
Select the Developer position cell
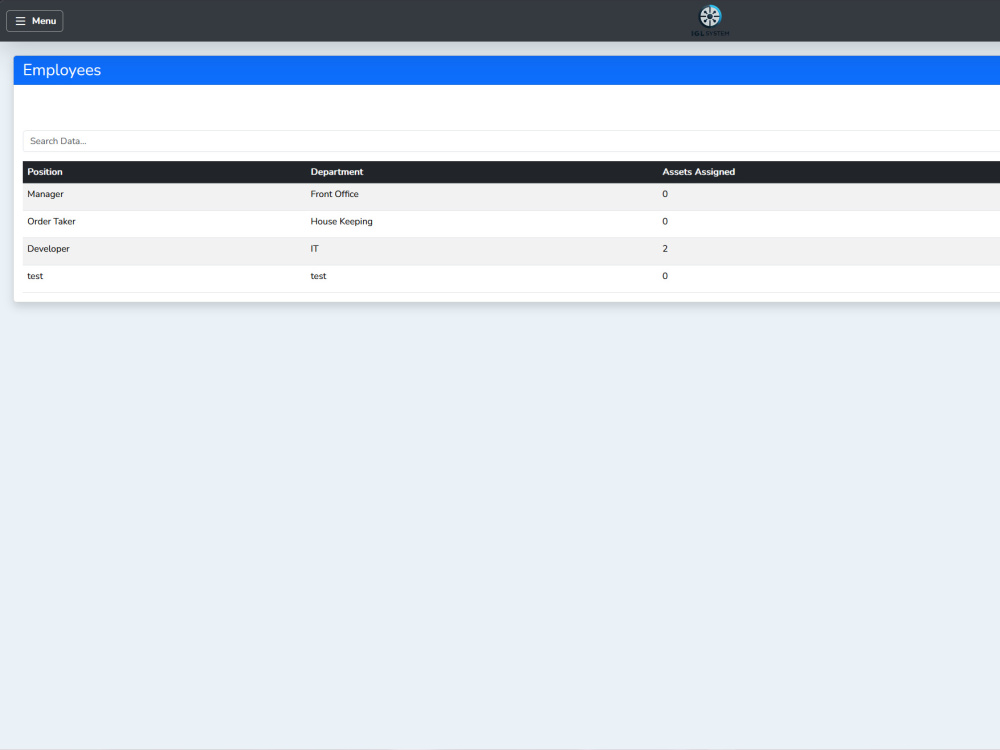tap(48, 249)
